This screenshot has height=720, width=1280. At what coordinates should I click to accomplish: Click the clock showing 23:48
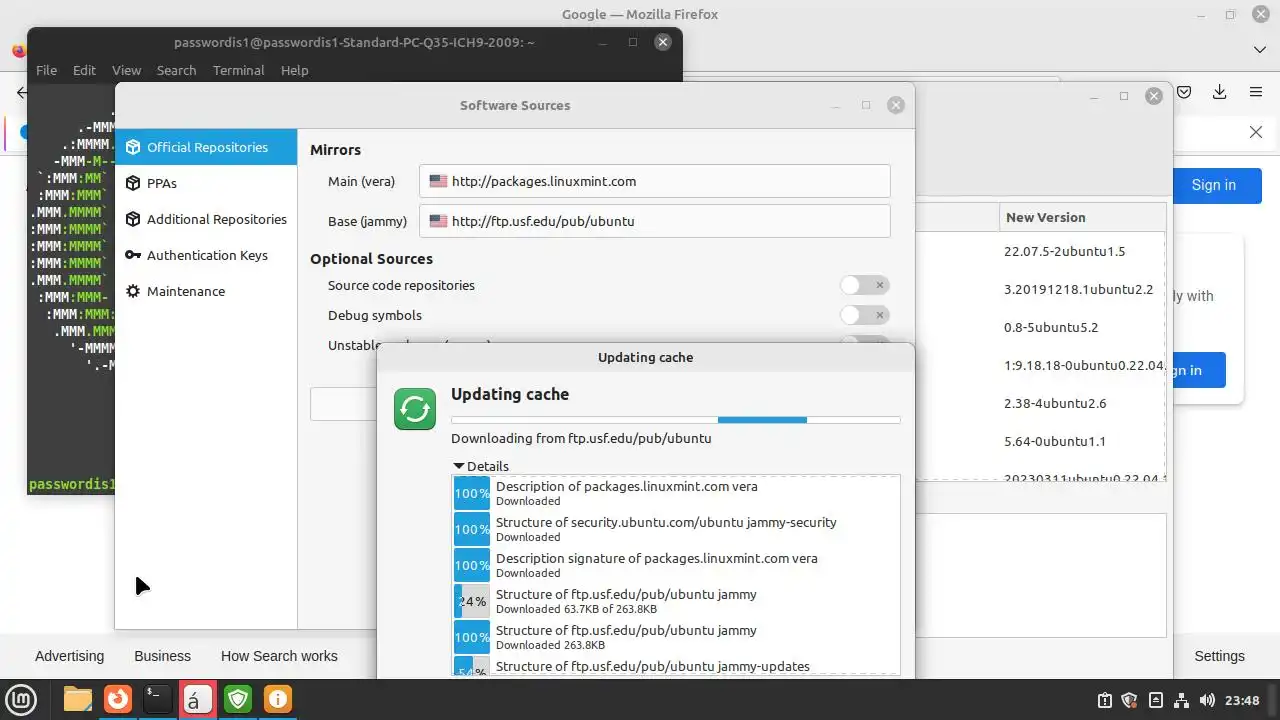(x=1241, y=701)
